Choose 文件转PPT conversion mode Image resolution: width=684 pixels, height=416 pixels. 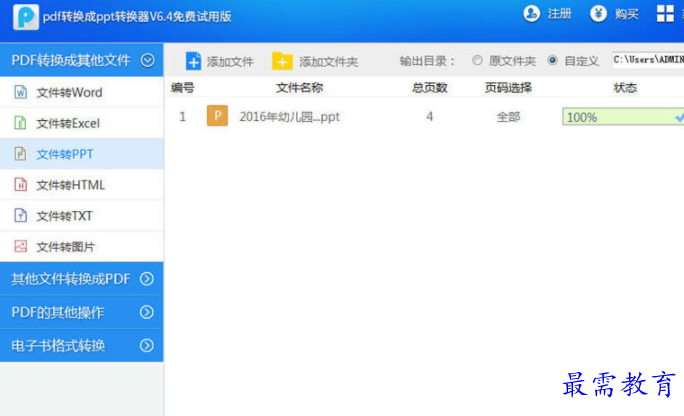(x=82, y=154)
